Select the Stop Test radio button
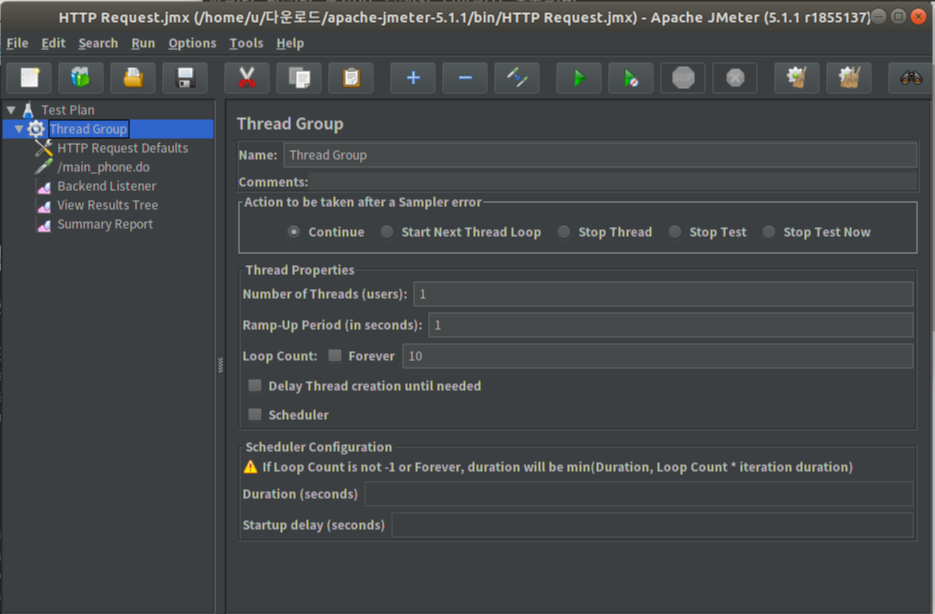Viewport: 935px width, 614px height. (675, 232)
